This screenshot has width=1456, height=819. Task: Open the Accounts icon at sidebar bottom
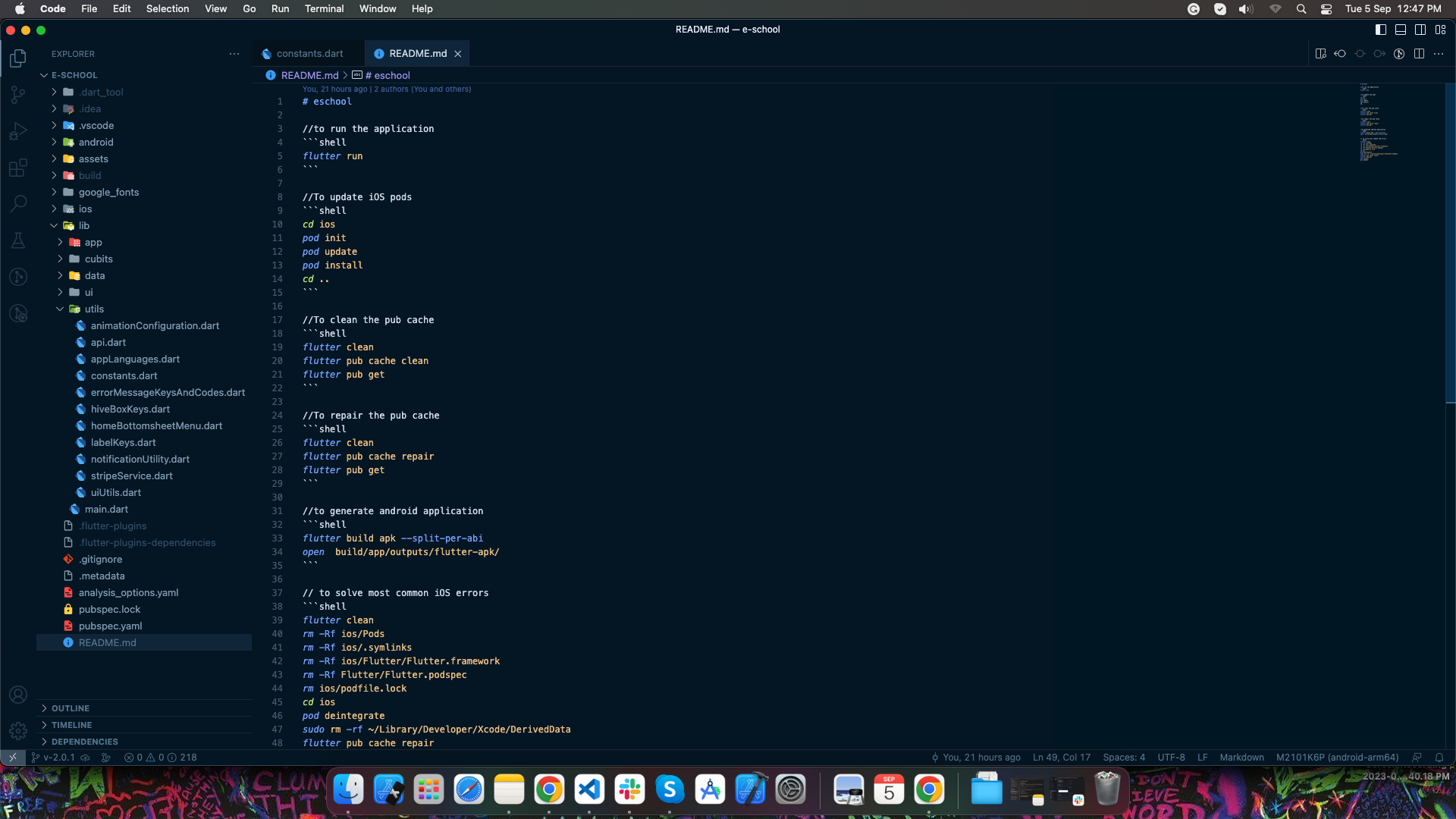pyautogui.click(x=18, y=695)
